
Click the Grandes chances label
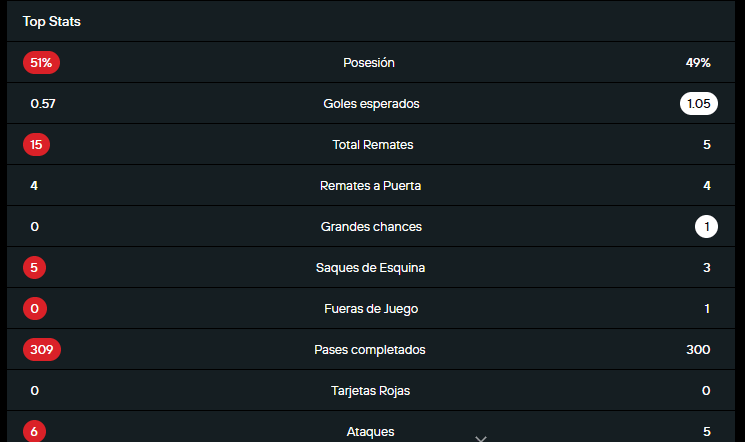coord(371,226)
